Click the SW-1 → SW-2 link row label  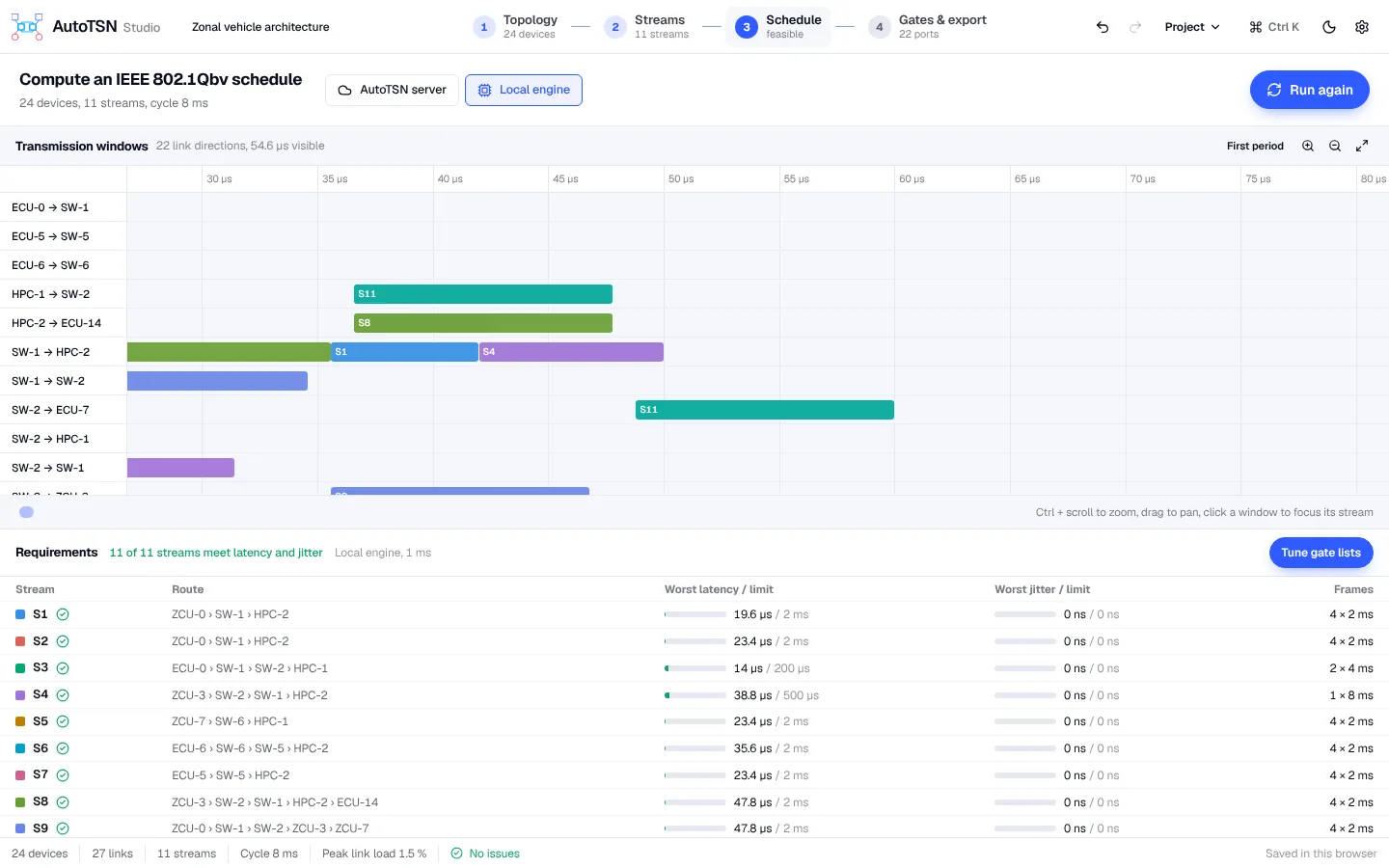[48, 381]
